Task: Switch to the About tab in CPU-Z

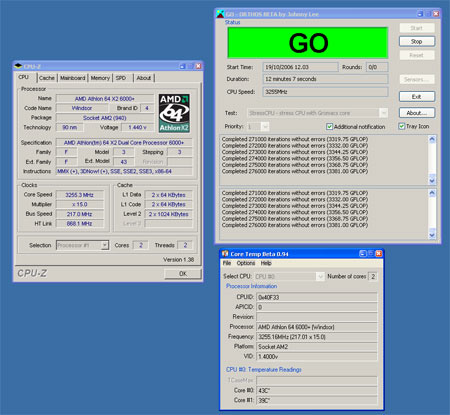Action: tap(144, 78)
